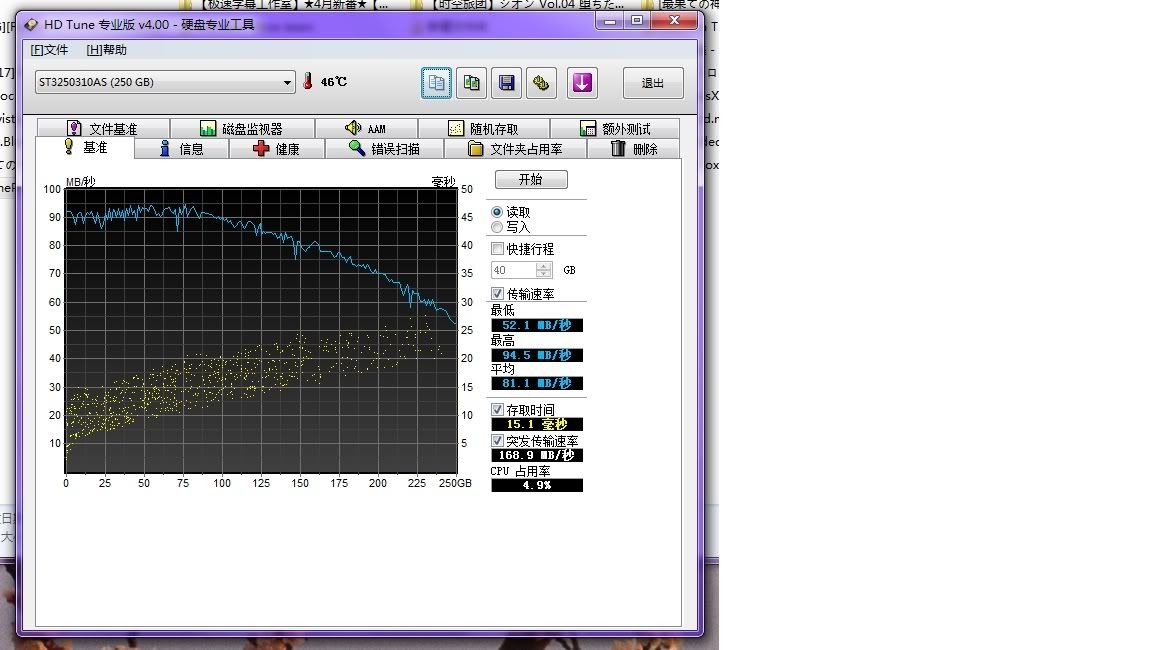Open the 健康 tab with red cross
Viewport: 1152px width, 650px height.
(x=276, y=149)
